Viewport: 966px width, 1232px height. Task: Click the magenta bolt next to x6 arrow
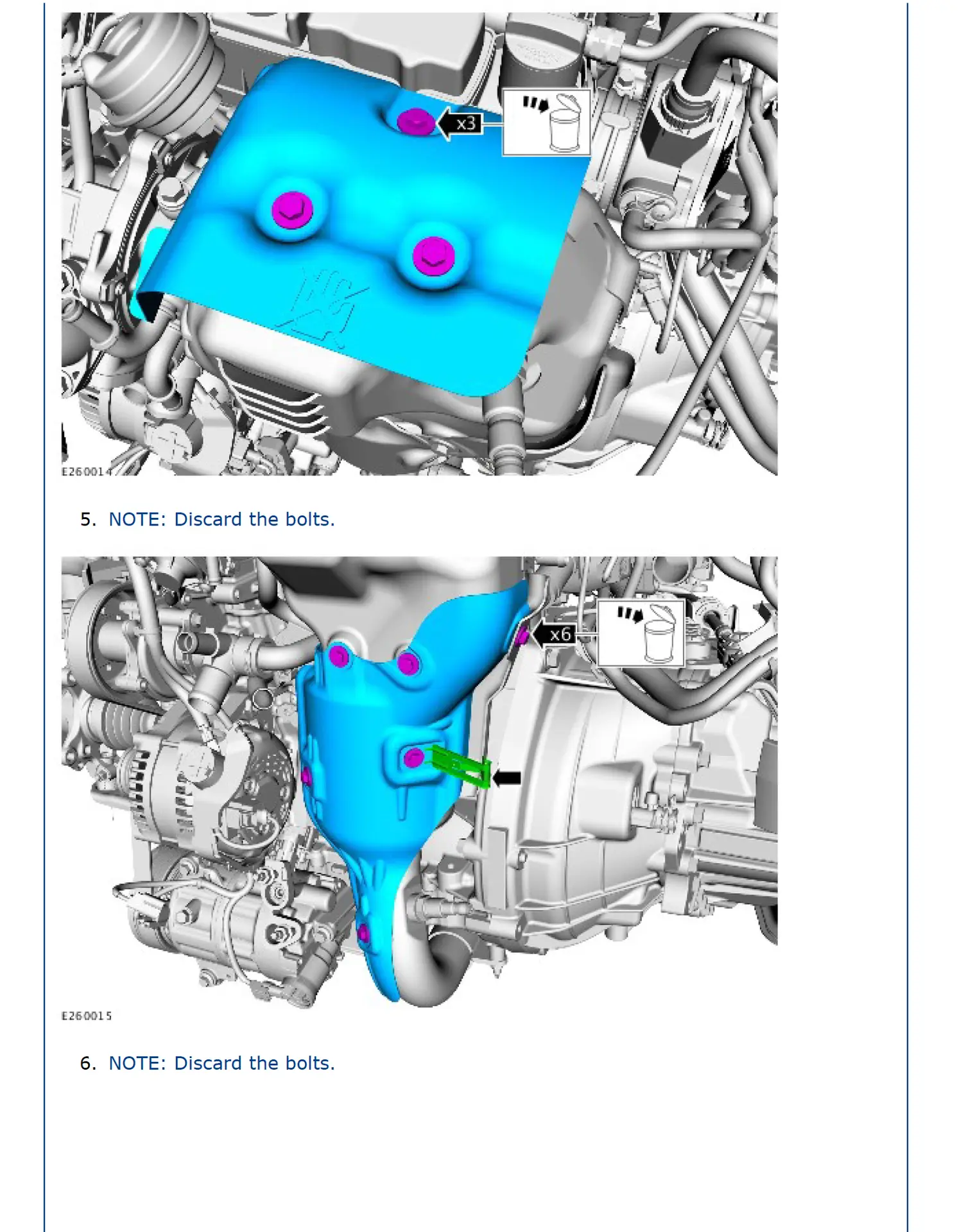[x=522, y=635]
